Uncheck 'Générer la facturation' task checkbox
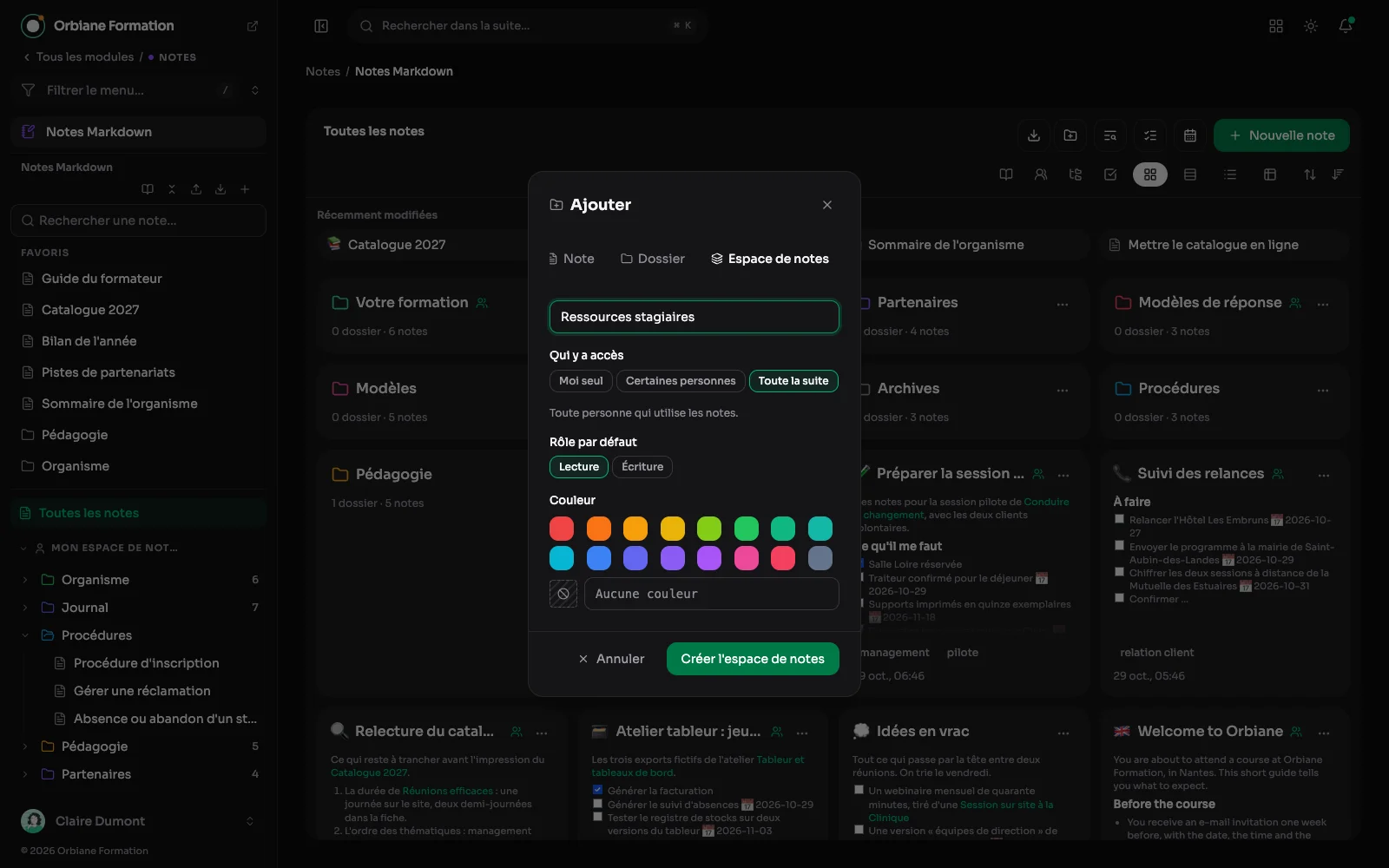 [x=597, y=790]
